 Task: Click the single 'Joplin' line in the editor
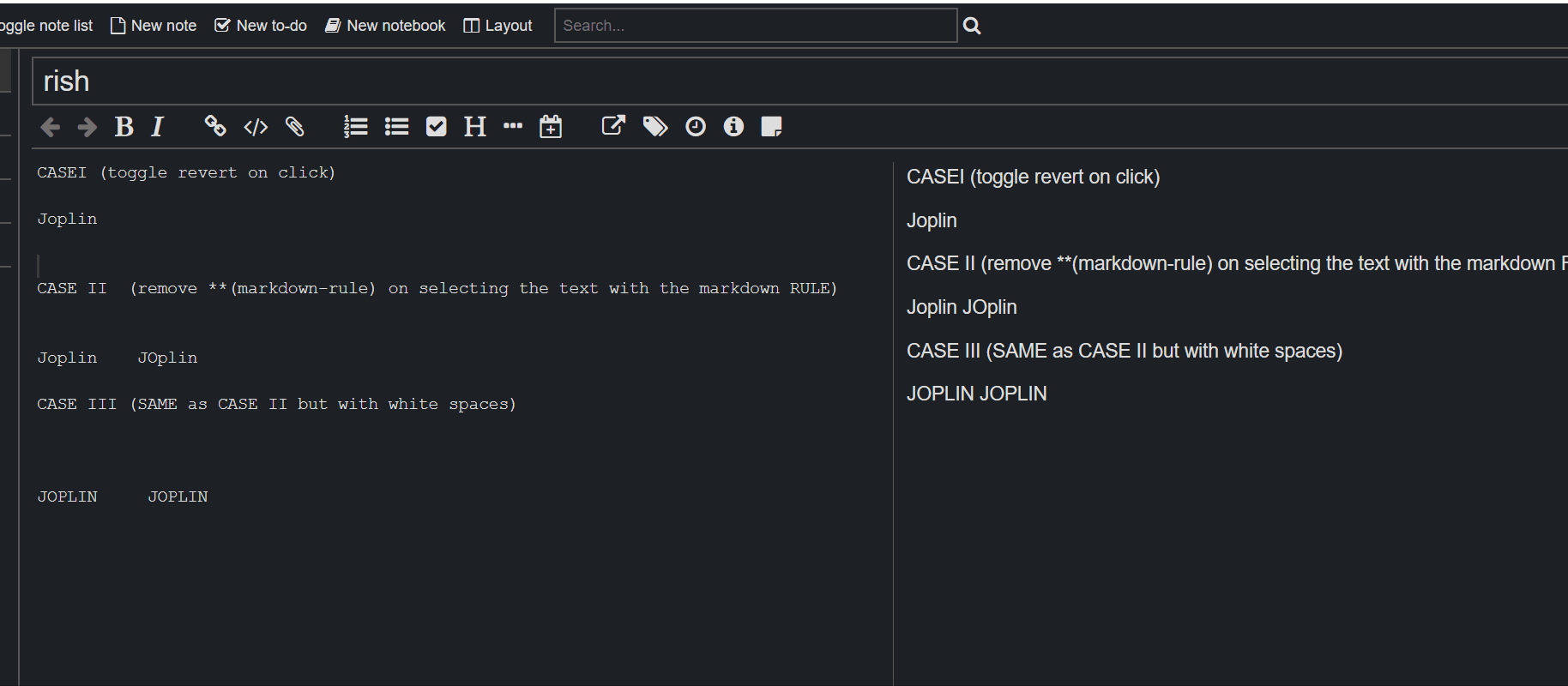(x=67, y=219)
